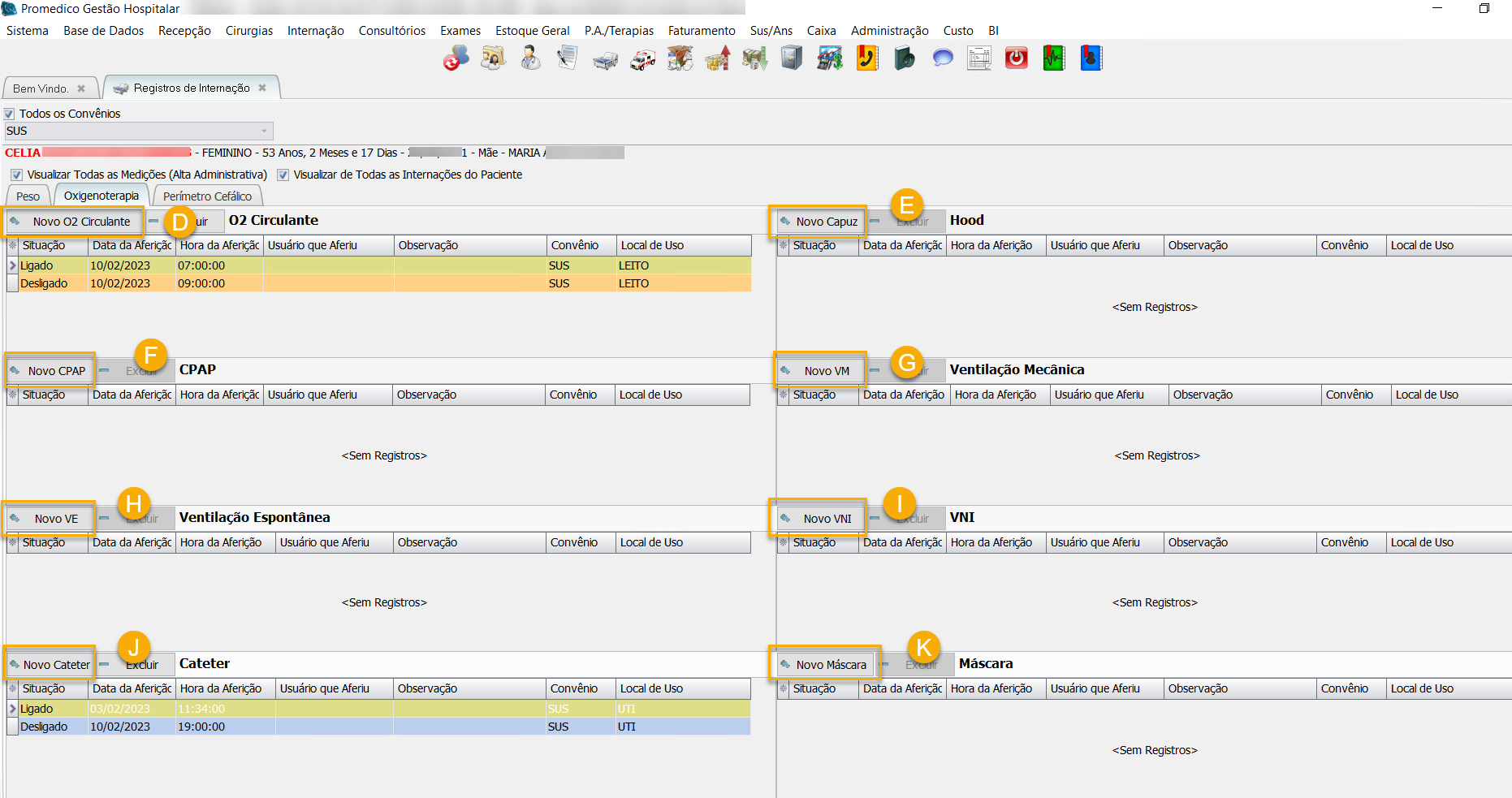Open the Faturamento menu

point(701,31)
